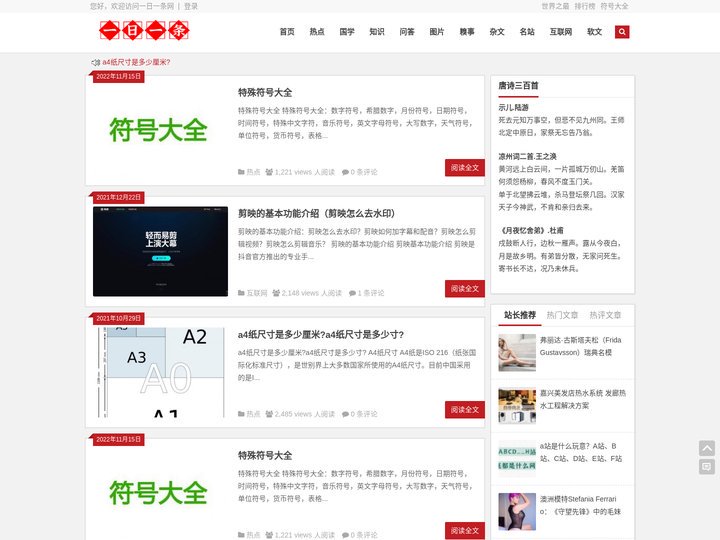Click the hair salon hot water thumbnail

click(517, 405)
